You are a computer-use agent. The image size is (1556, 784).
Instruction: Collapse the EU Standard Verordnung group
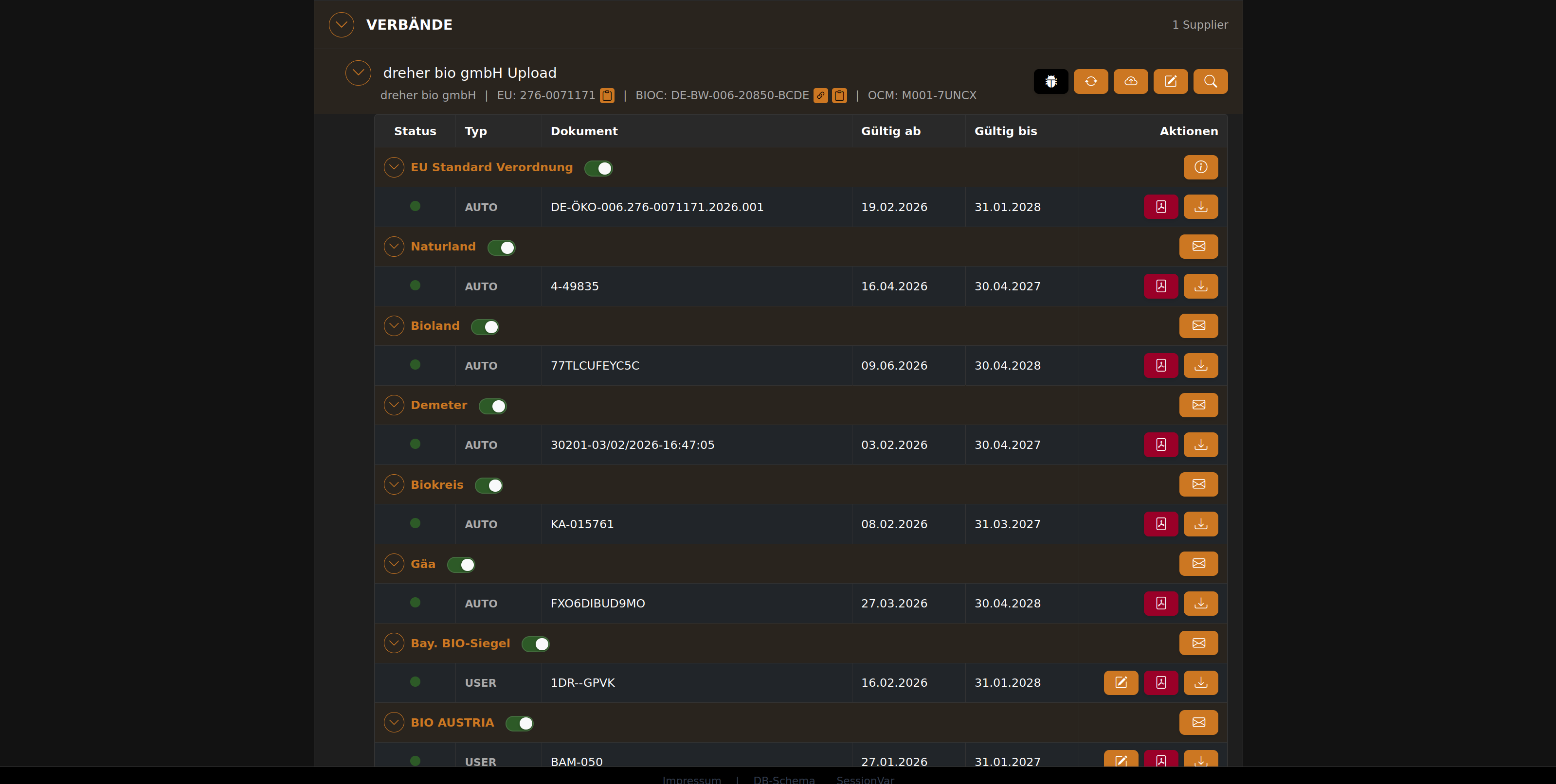pyautogui.click(x=394, y=167)
